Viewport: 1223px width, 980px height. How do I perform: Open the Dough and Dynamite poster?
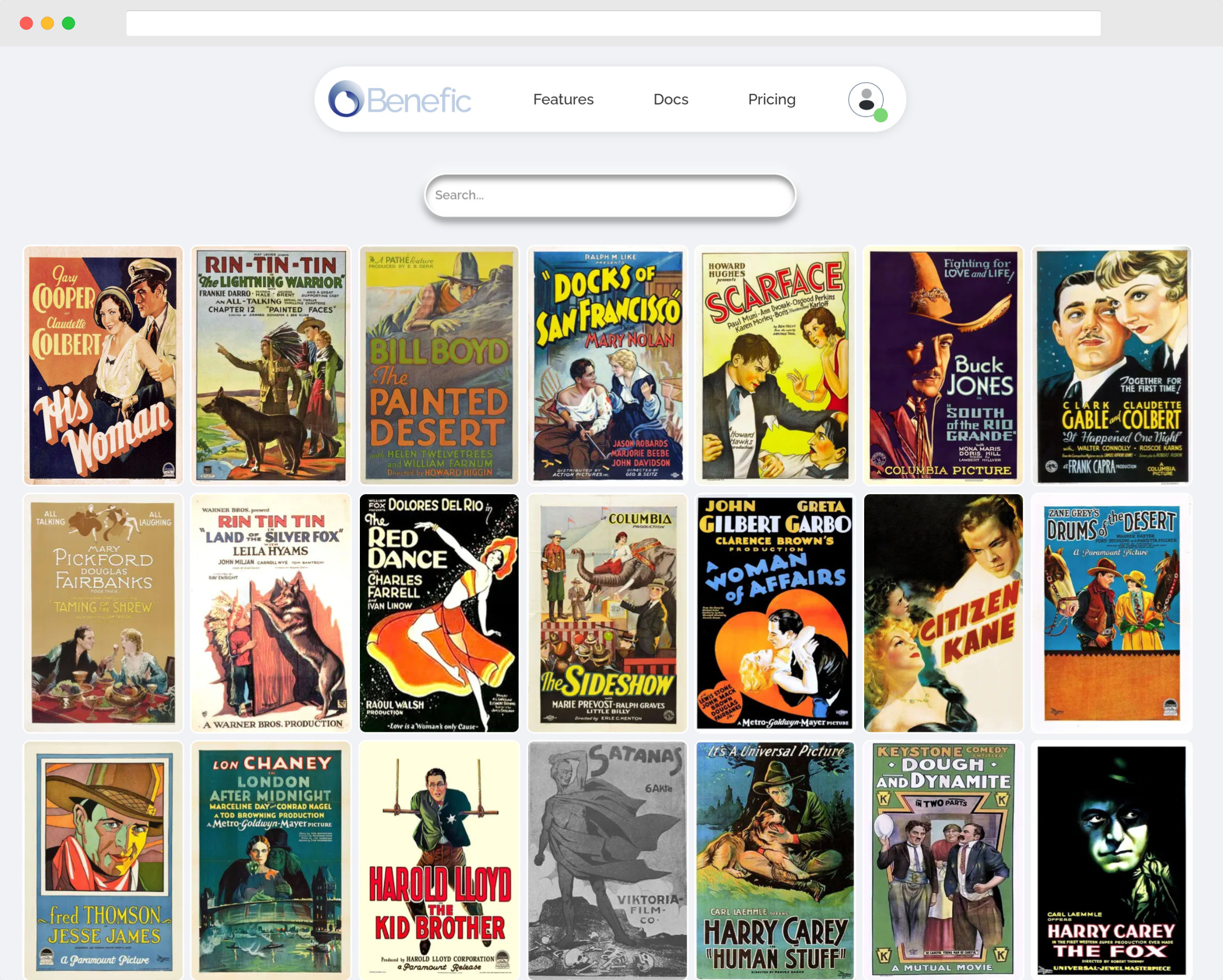coord(943,859)
